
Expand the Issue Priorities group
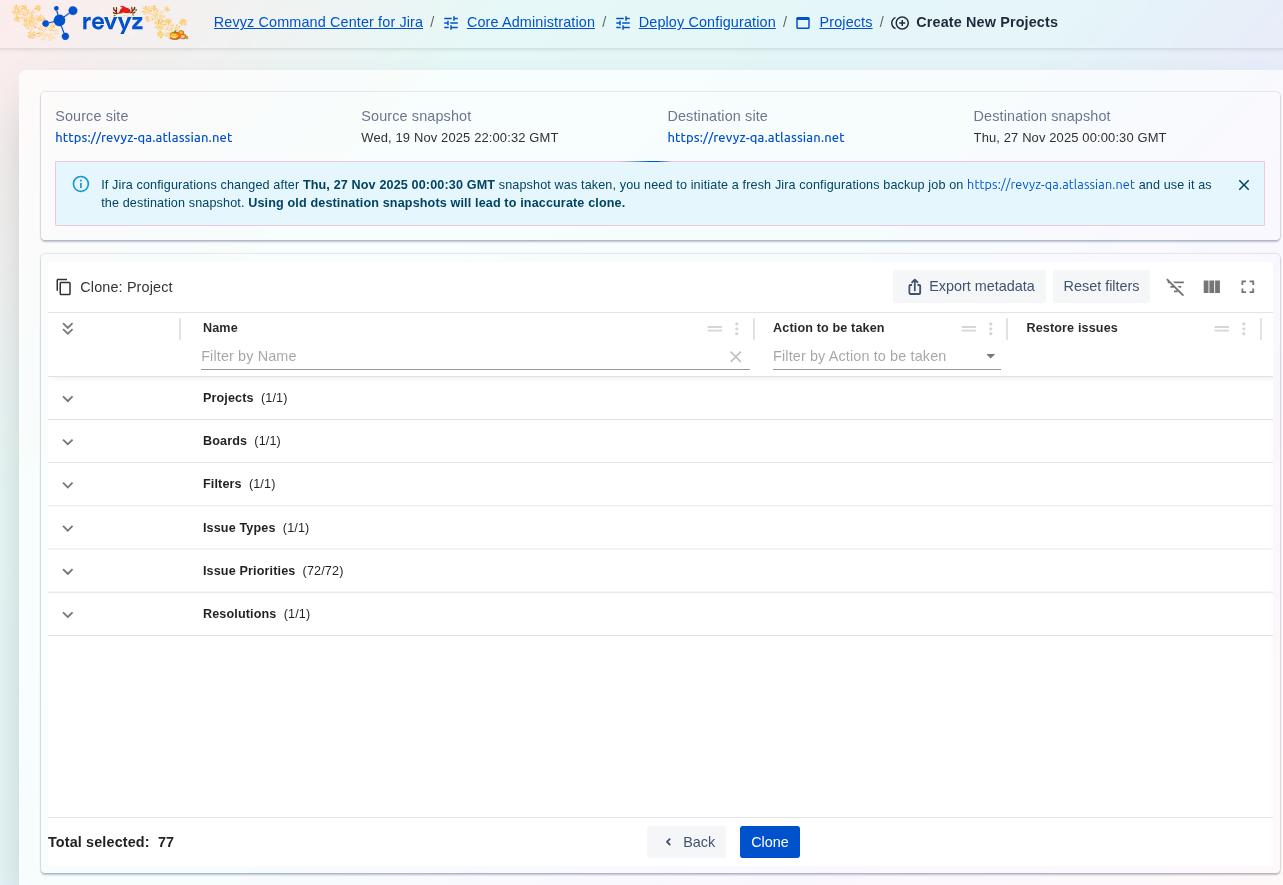[68, 572]
